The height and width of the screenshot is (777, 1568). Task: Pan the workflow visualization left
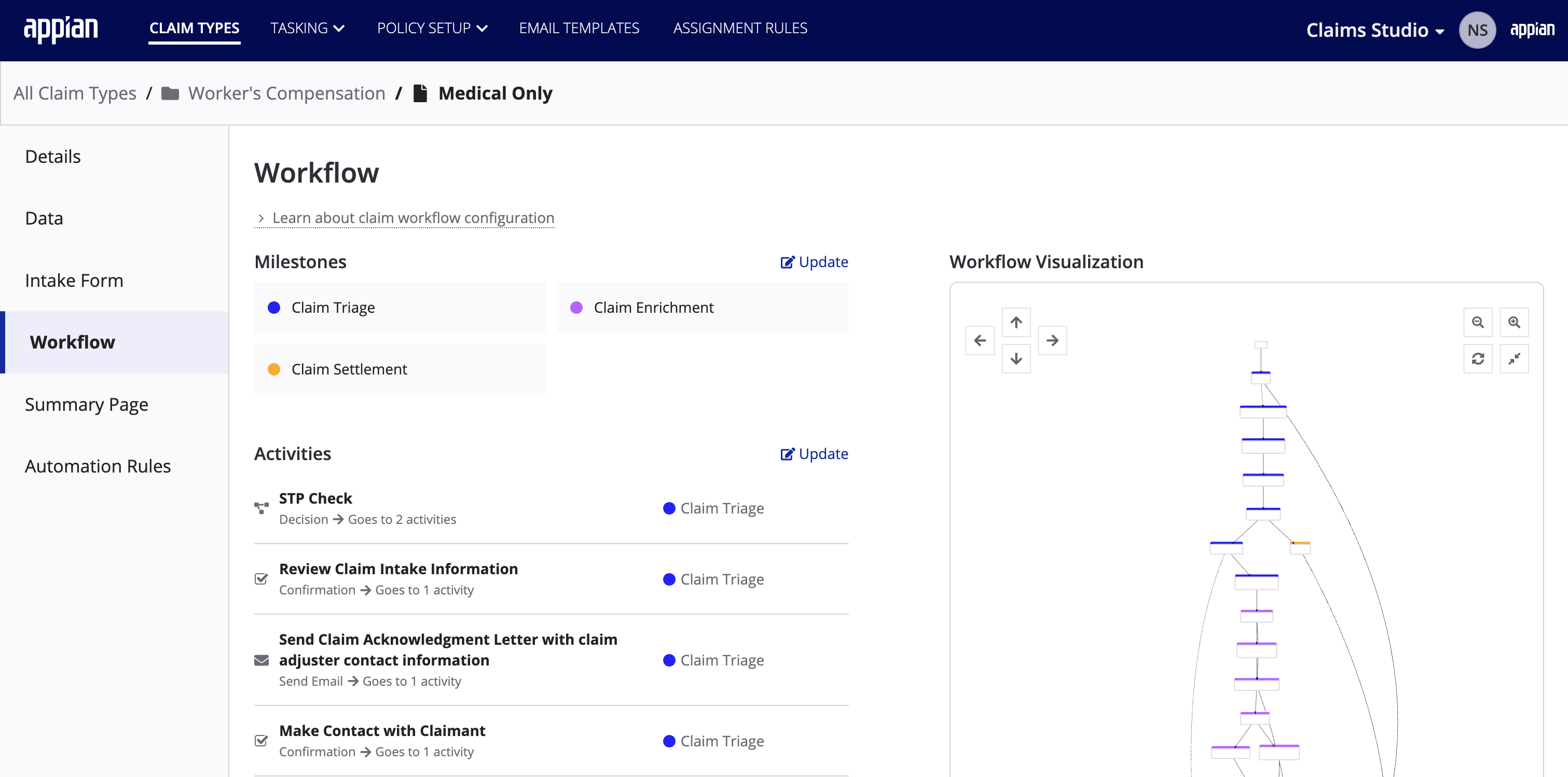(980, 340)
